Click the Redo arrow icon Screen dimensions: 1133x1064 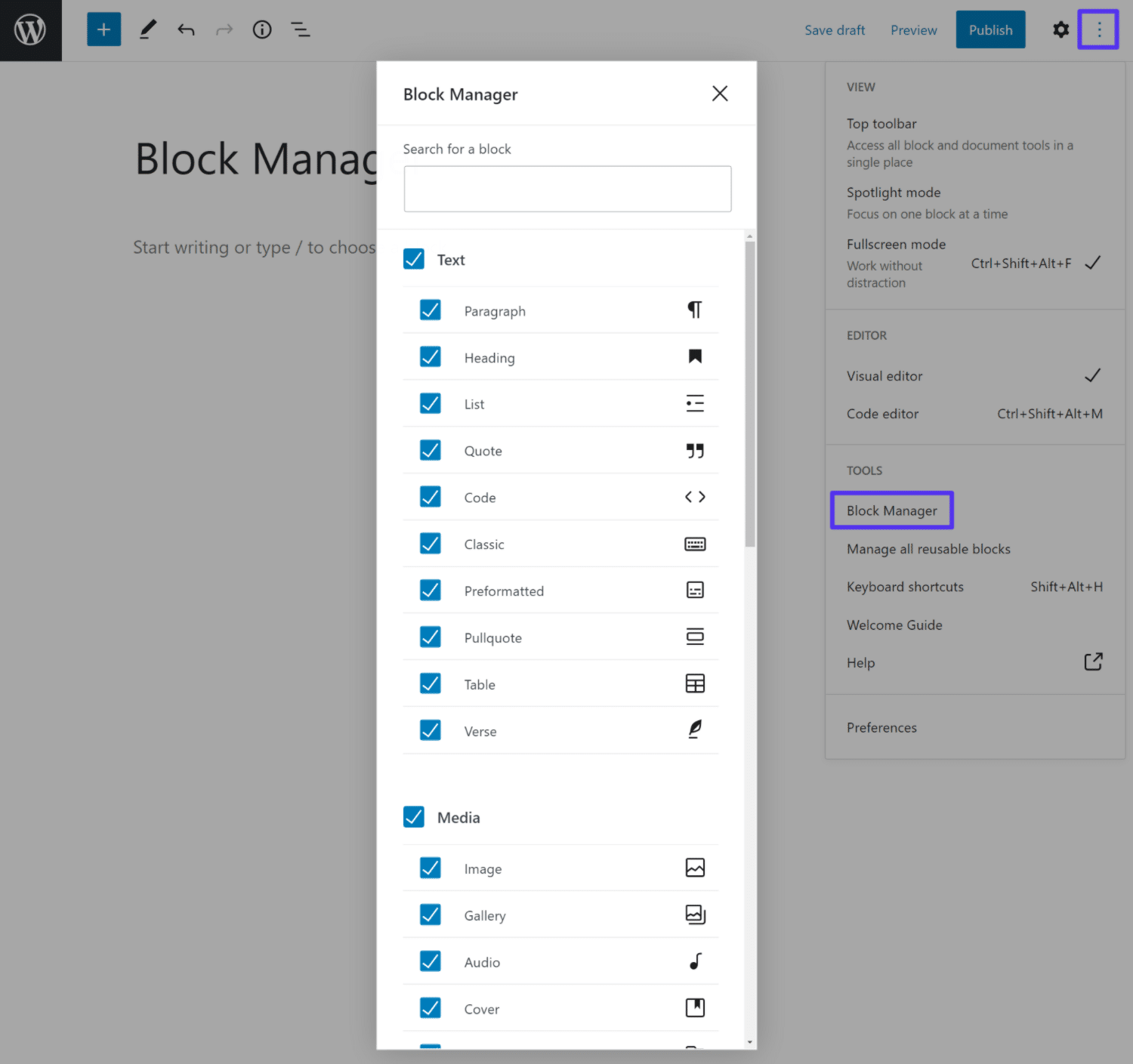click(x=224, y=29)
